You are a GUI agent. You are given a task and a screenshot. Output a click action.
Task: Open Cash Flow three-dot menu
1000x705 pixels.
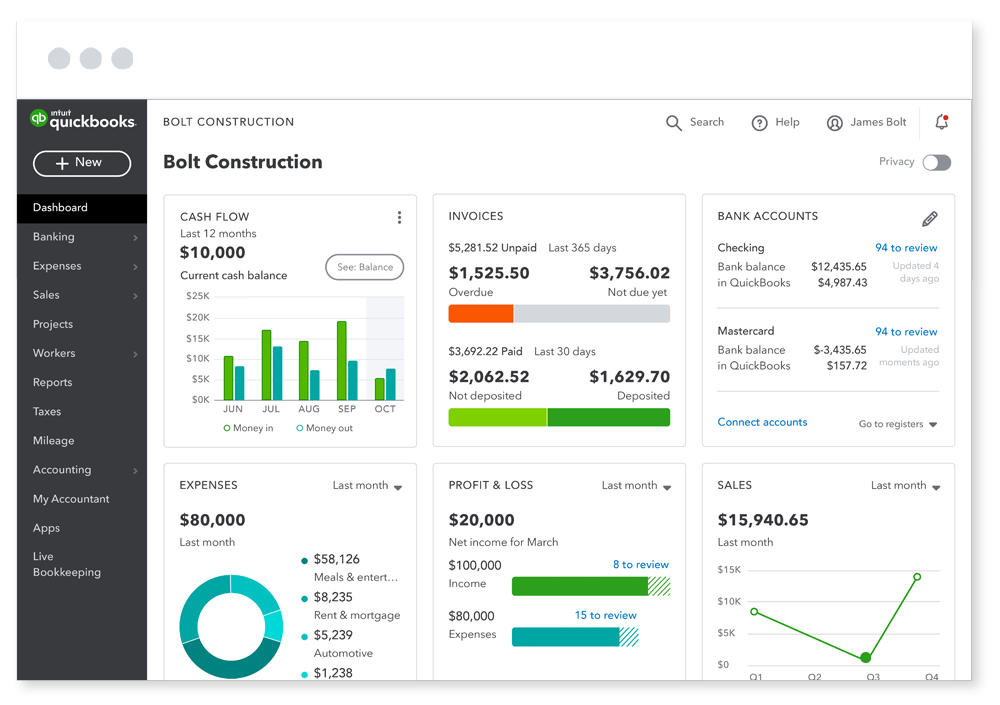pos(399,218)
